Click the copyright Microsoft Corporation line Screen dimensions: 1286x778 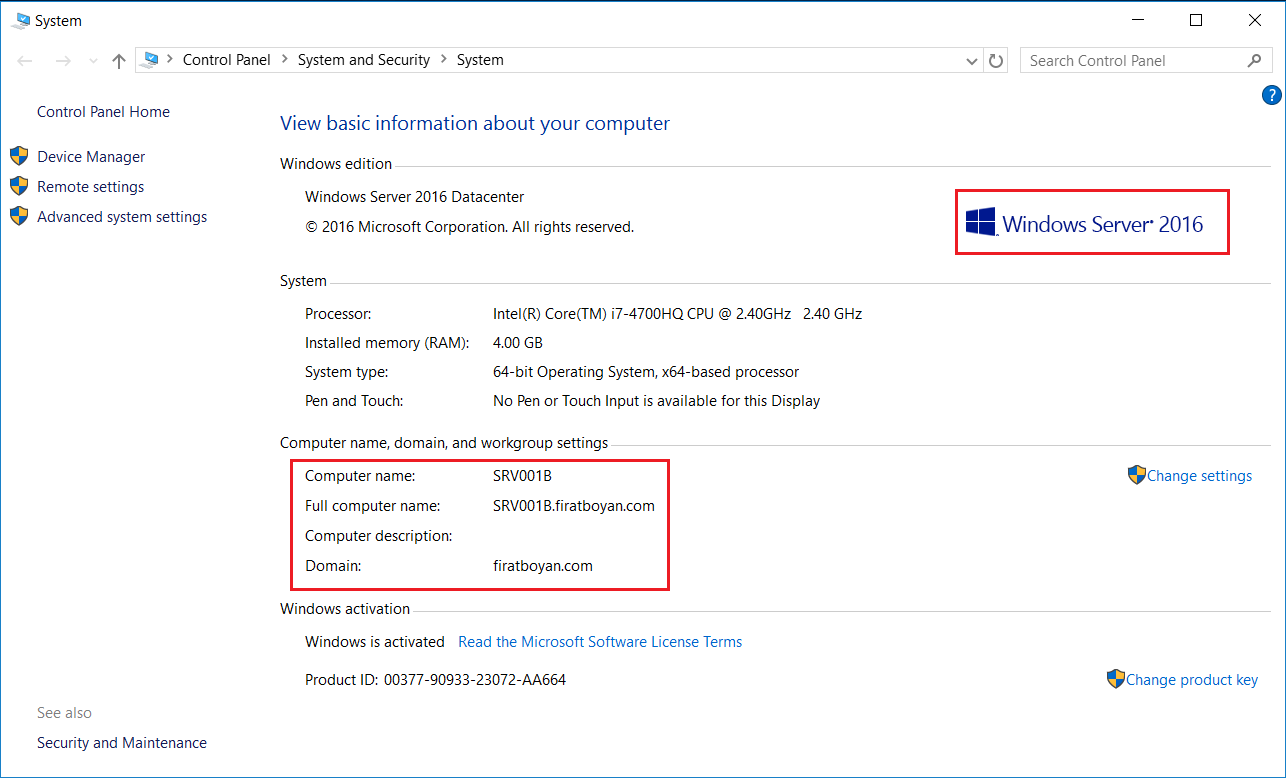pos(469,227)
